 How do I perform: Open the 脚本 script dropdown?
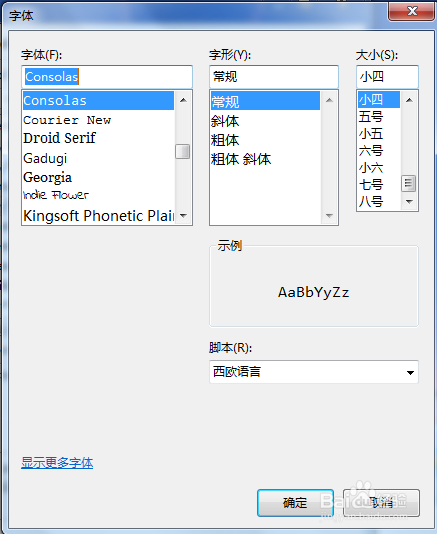coord(314,372)
